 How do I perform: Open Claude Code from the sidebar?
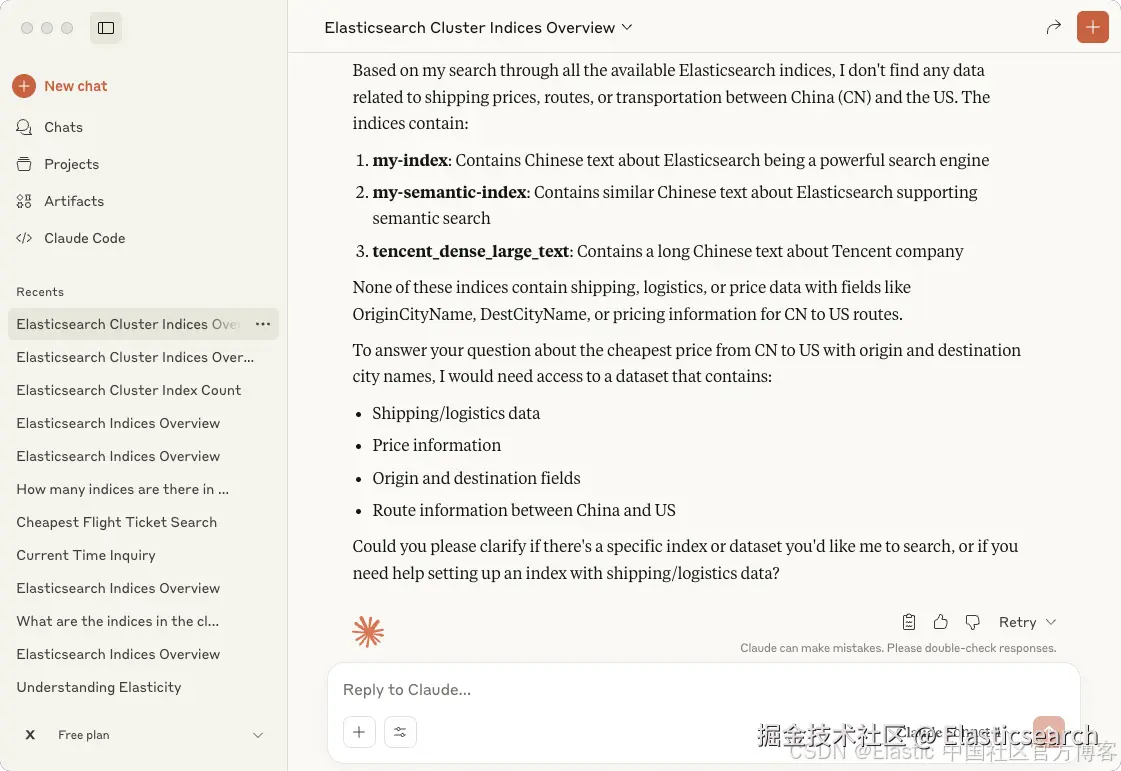[70, 238]
